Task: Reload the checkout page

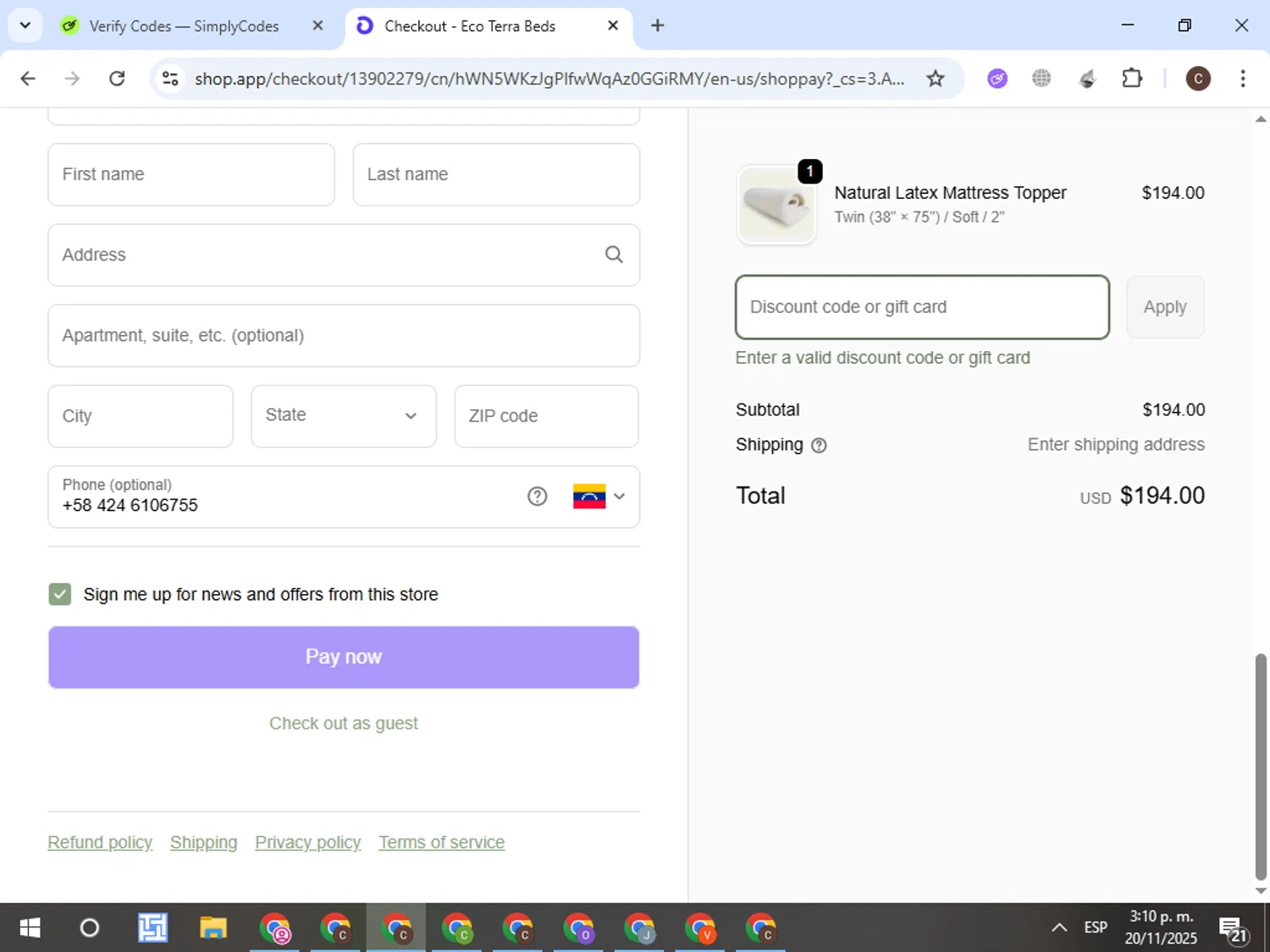Action: 117,79
